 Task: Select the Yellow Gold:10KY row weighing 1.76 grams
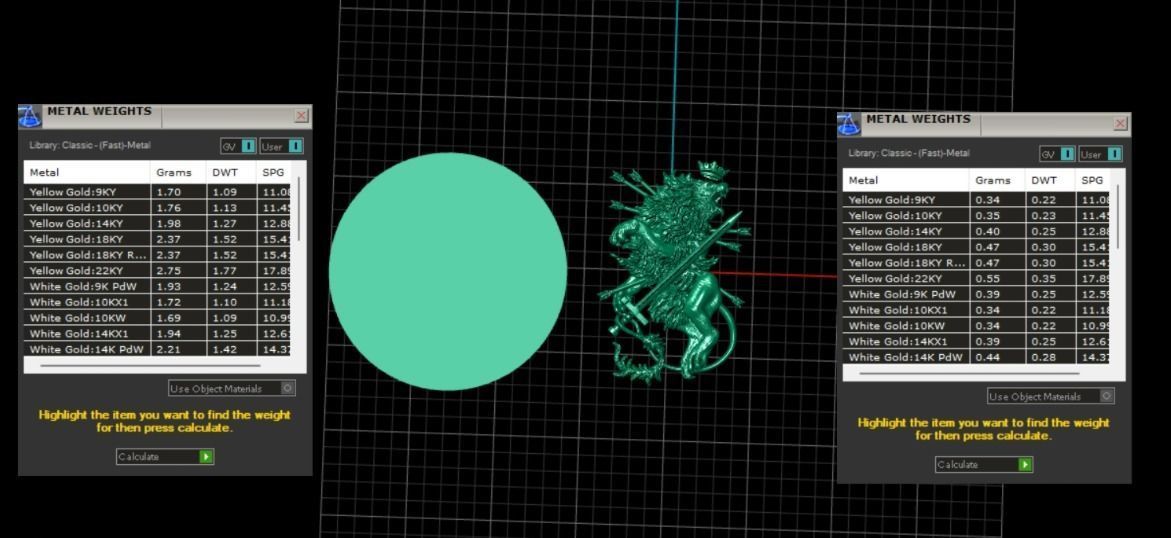click(x=158, y=208)
